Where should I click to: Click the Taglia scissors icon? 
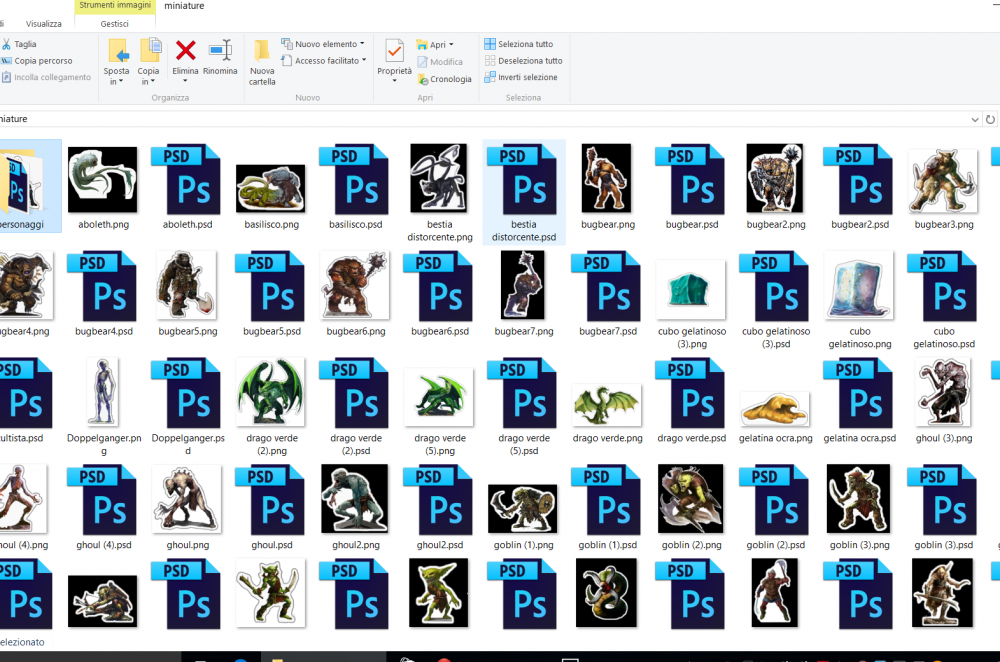pos(7,44)
